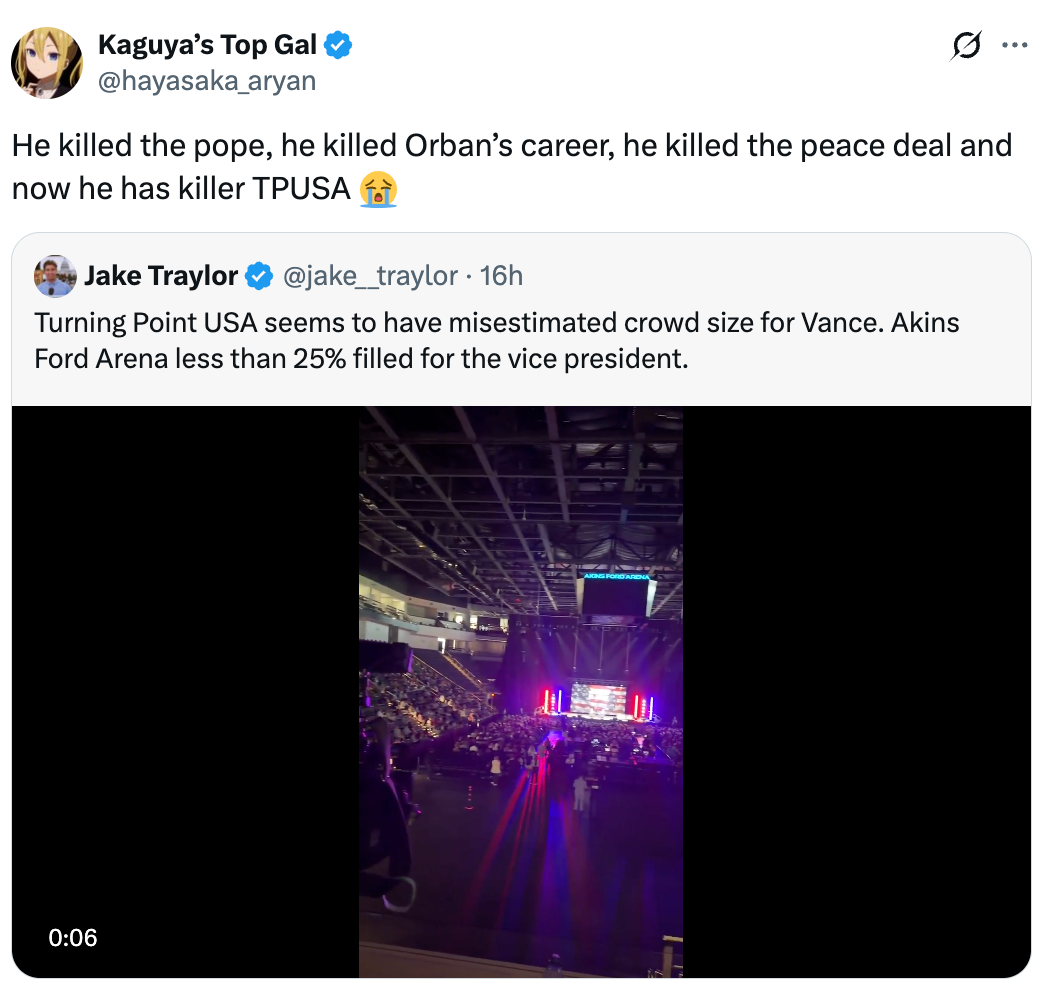
Task: Click the American flag stage screen in video
Action: 596,699
